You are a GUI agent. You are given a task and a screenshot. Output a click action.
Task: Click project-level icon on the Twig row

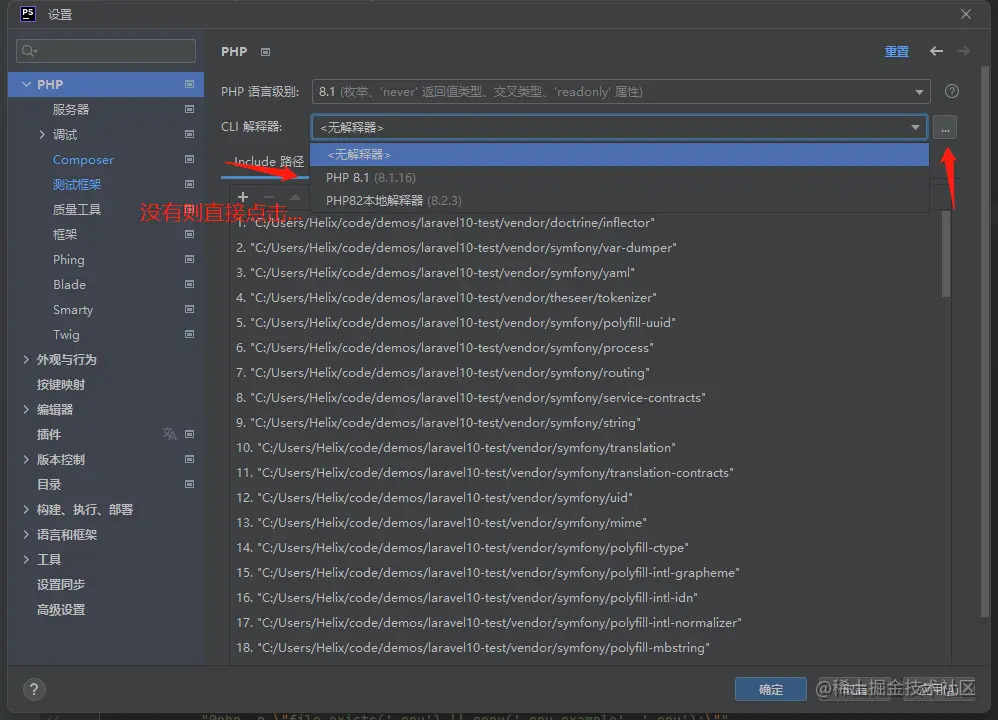[x=189, y=334]
